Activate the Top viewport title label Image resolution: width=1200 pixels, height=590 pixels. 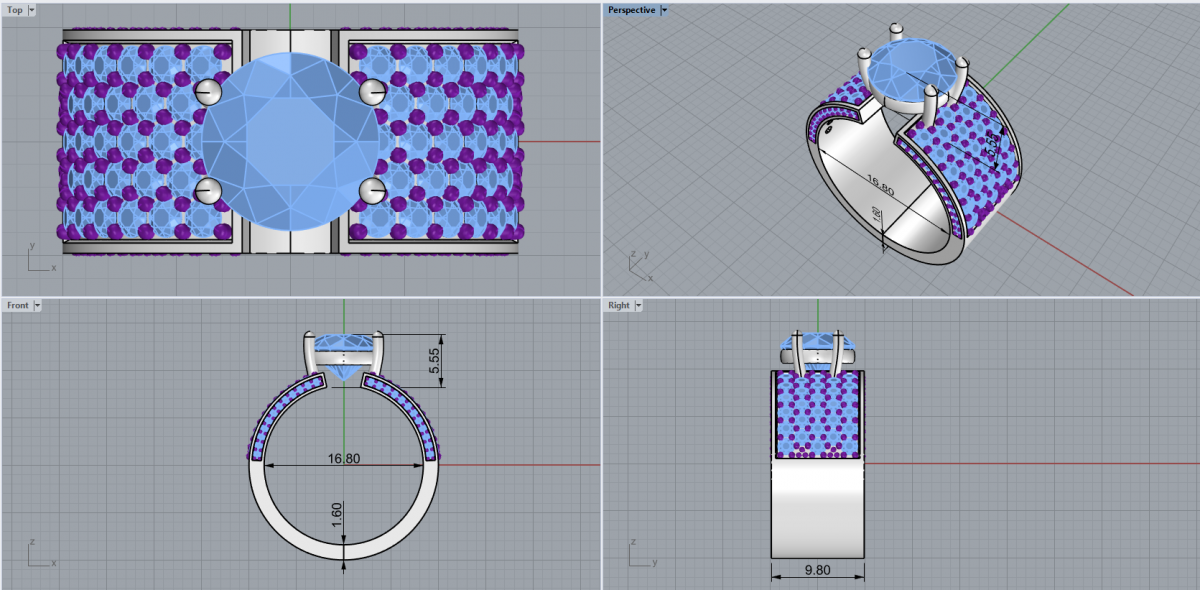(x=15, y=10)
